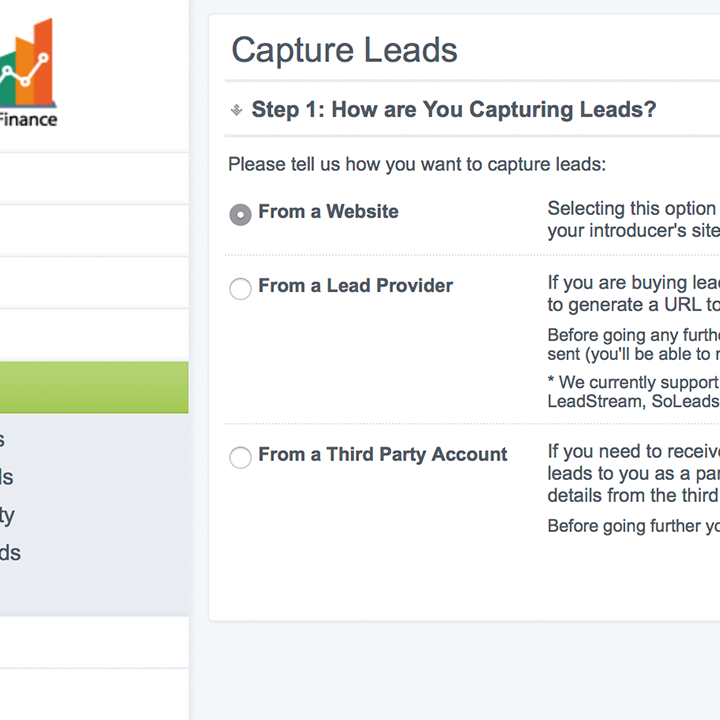
Task: Open the sidebar submenu item ending in "ds"
Action: [10, 553]
